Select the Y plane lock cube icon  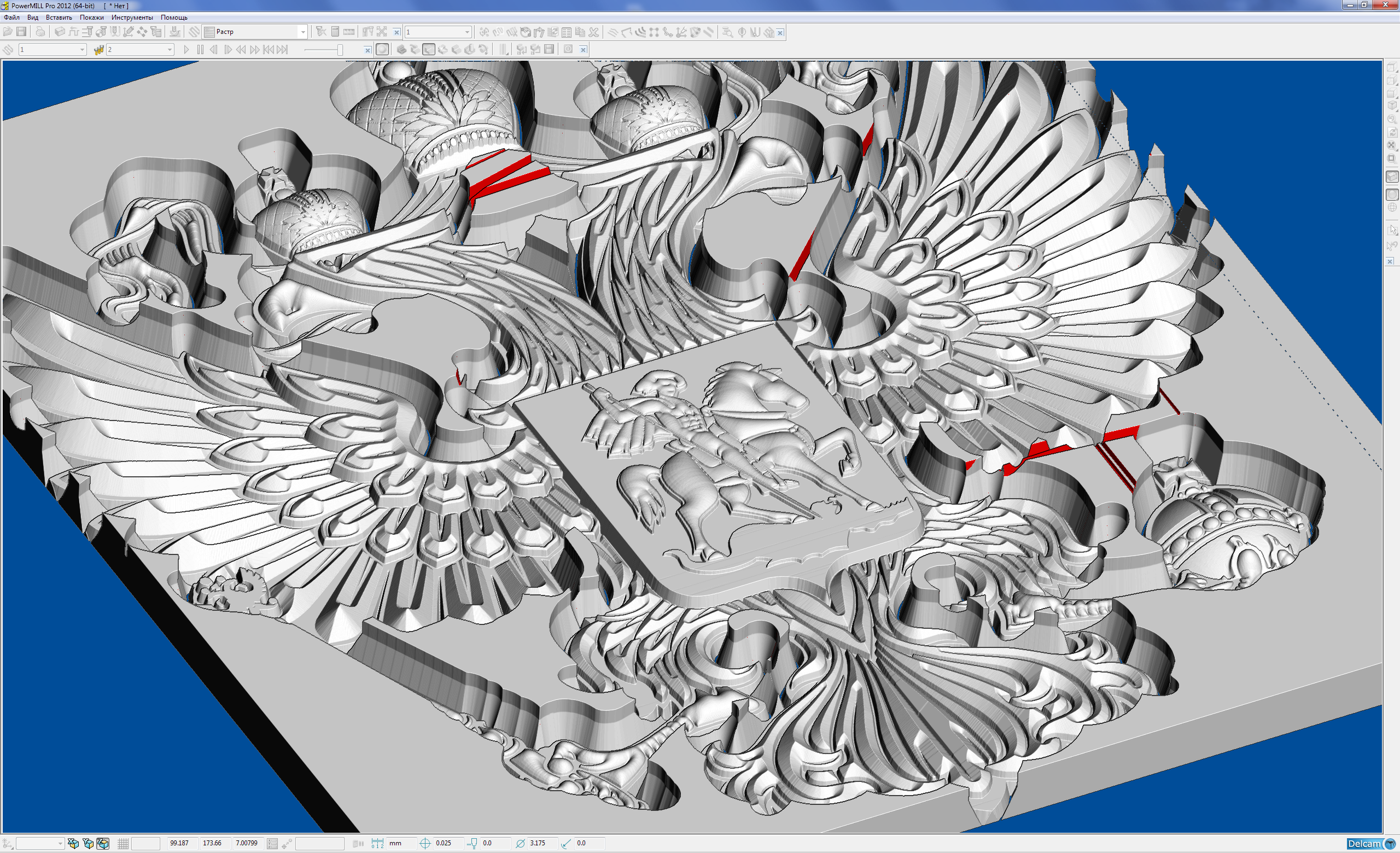click(x=88, y=843)
